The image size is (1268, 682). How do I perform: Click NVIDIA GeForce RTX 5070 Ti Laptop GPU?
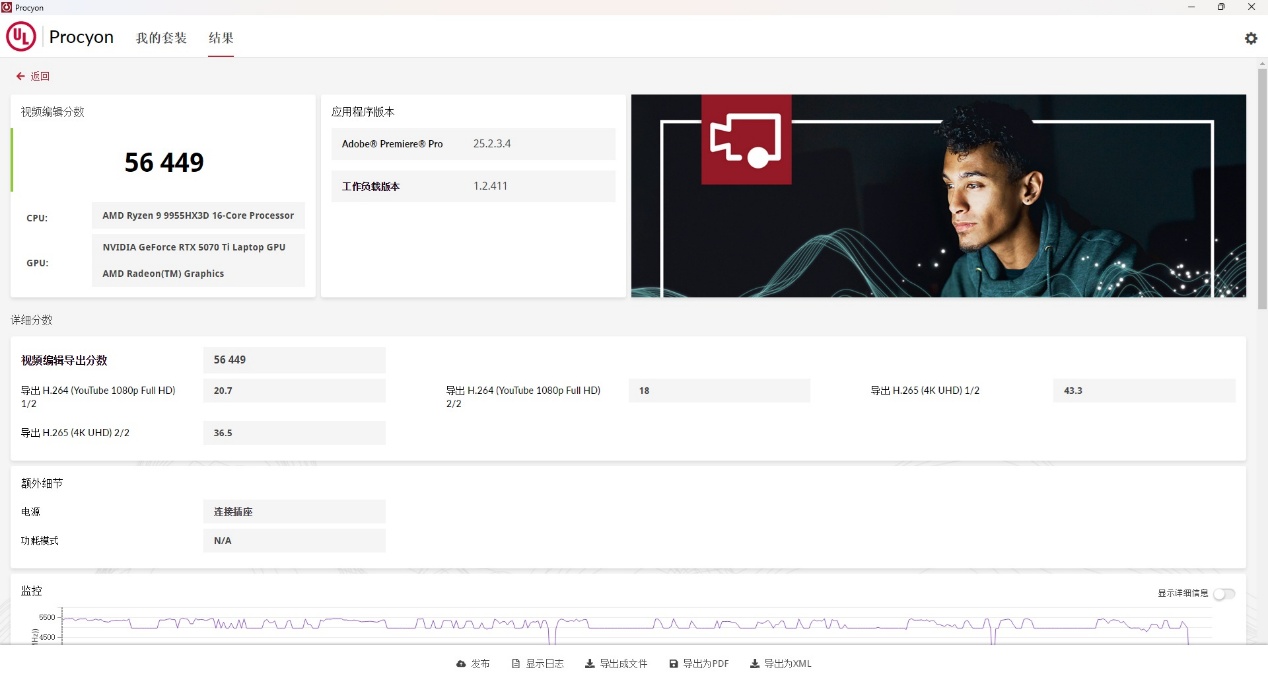click(x=194, y=247)
